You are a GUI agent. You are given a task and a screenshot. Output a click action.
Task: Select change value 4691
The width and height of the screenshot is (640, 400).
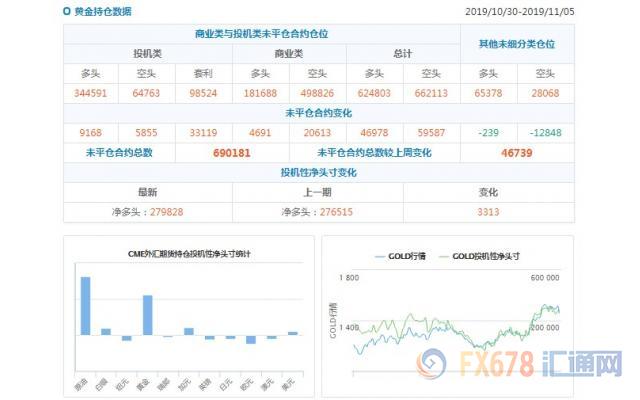(x=260, y=133)
